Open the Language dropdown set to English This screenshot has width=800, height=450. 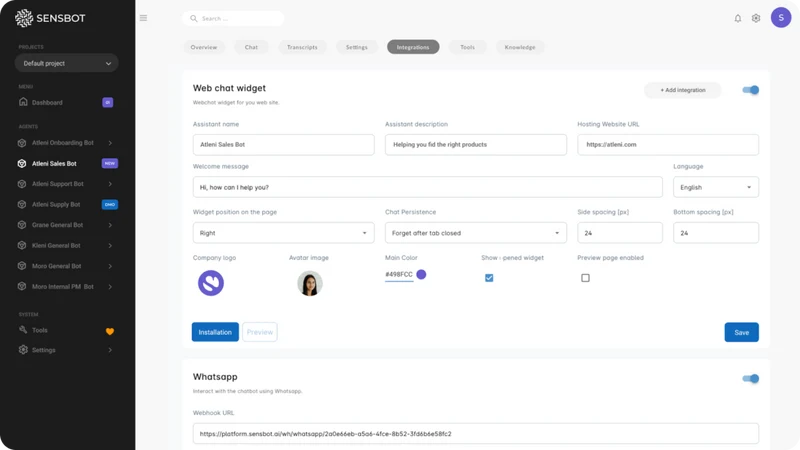pyautogui.click(x=716, y=187)
